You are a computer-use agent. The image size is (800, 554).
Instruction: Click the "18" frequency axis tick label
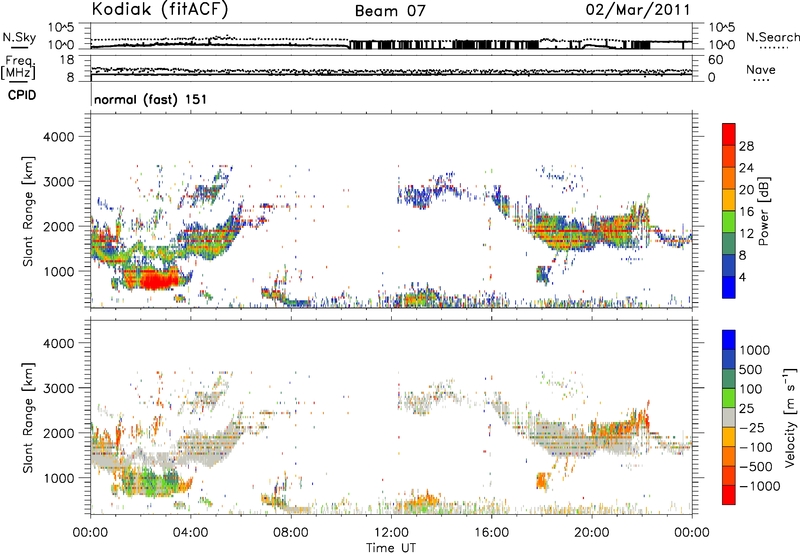[67, 60]
